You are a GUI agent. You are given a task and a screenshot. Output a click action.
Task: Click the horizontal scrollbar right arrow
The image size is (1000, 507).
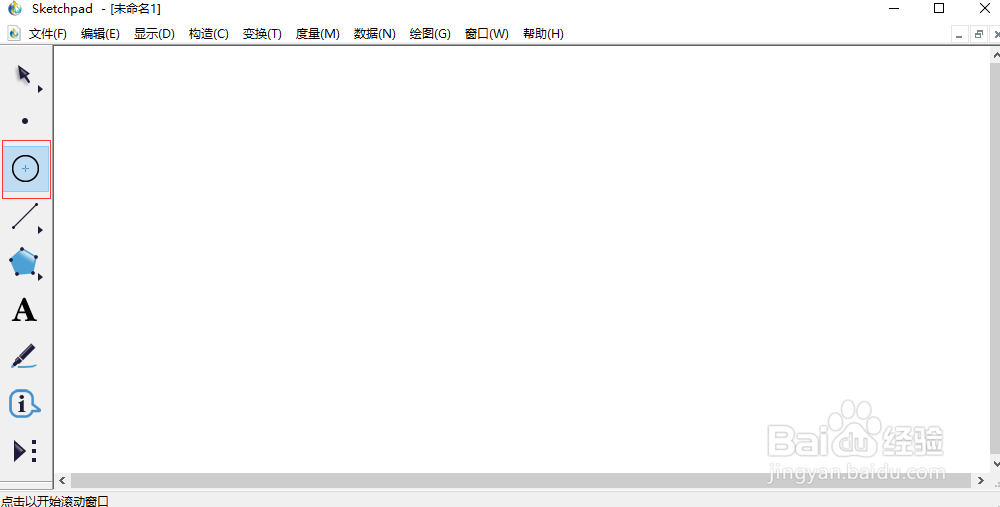(x=982, y=480)
